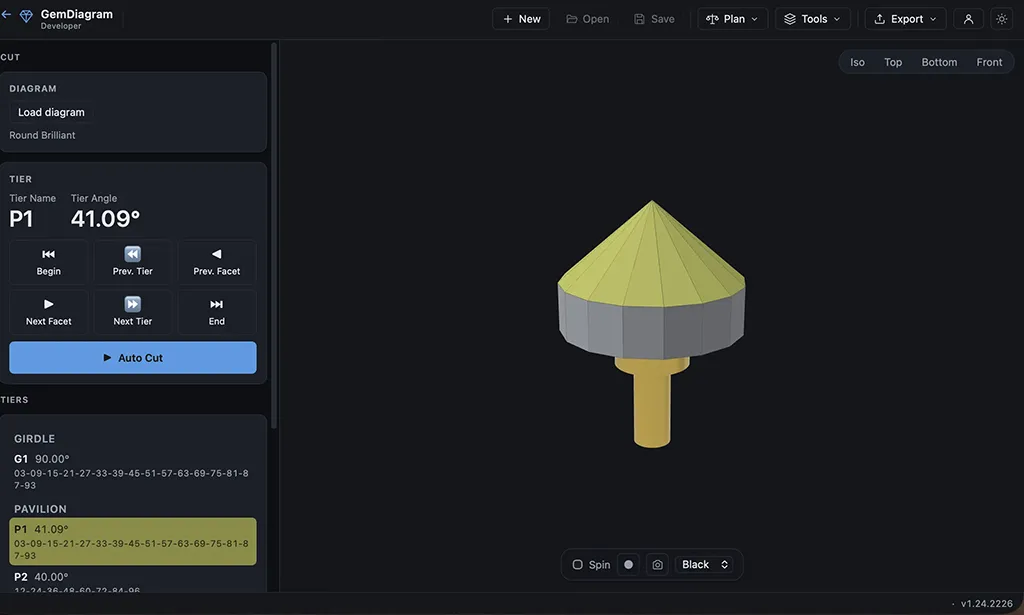The height and width of the screenshot is (615, 1024).
Task: Click the 3D gem model preview
Action: [x=652, y=323]
